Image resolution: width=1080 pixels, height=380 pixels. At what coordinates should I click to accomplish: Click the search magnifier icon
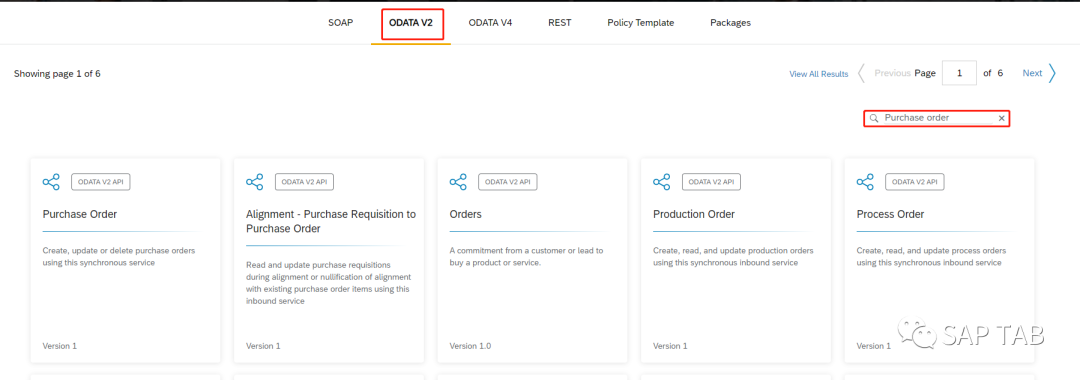[873, 118]
